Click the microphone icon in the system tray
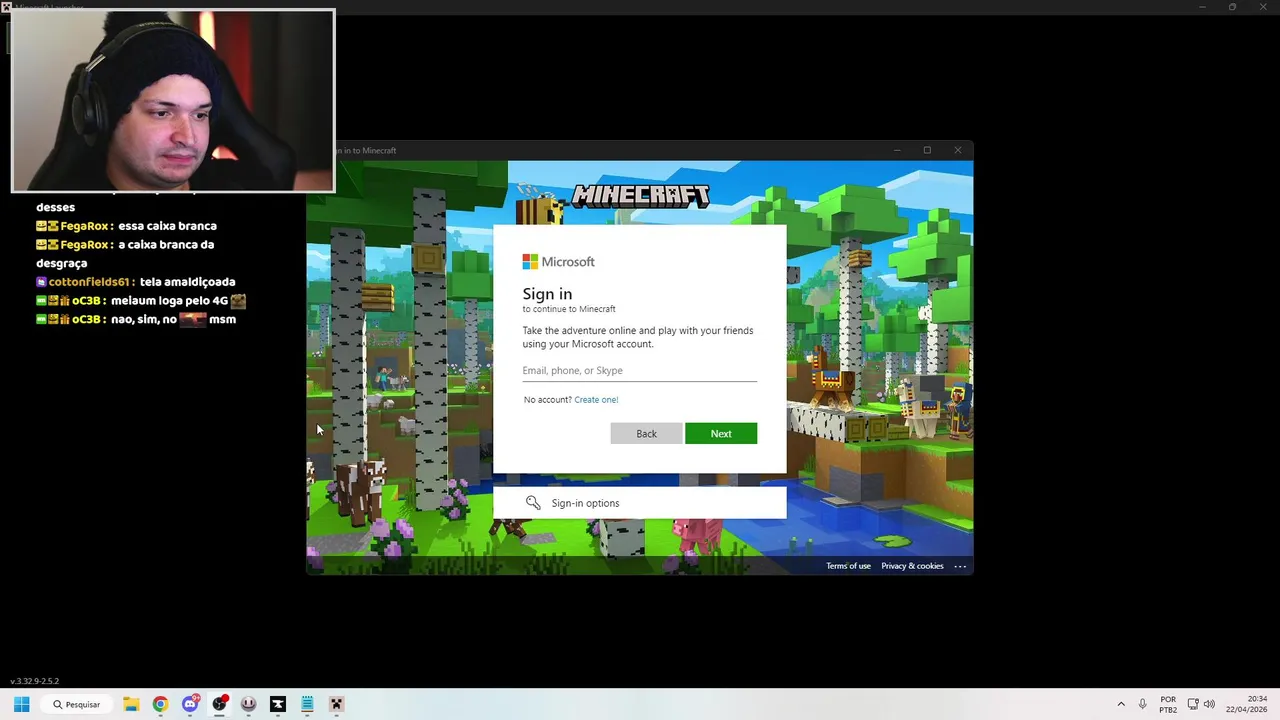The image size is (1280, 720). point(1143,704)
